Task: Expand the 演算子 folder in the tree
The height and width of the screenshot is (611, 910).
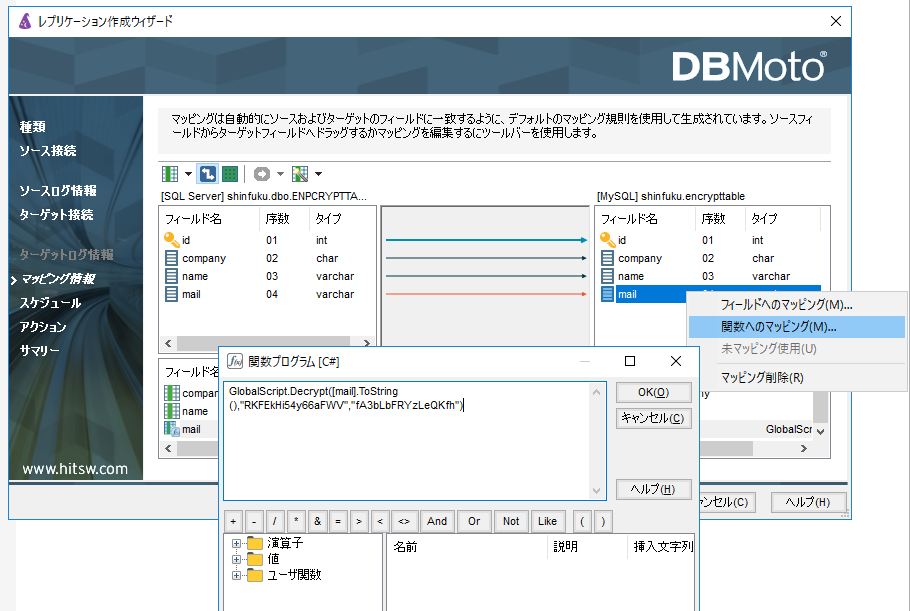Action: pos(237,543)
